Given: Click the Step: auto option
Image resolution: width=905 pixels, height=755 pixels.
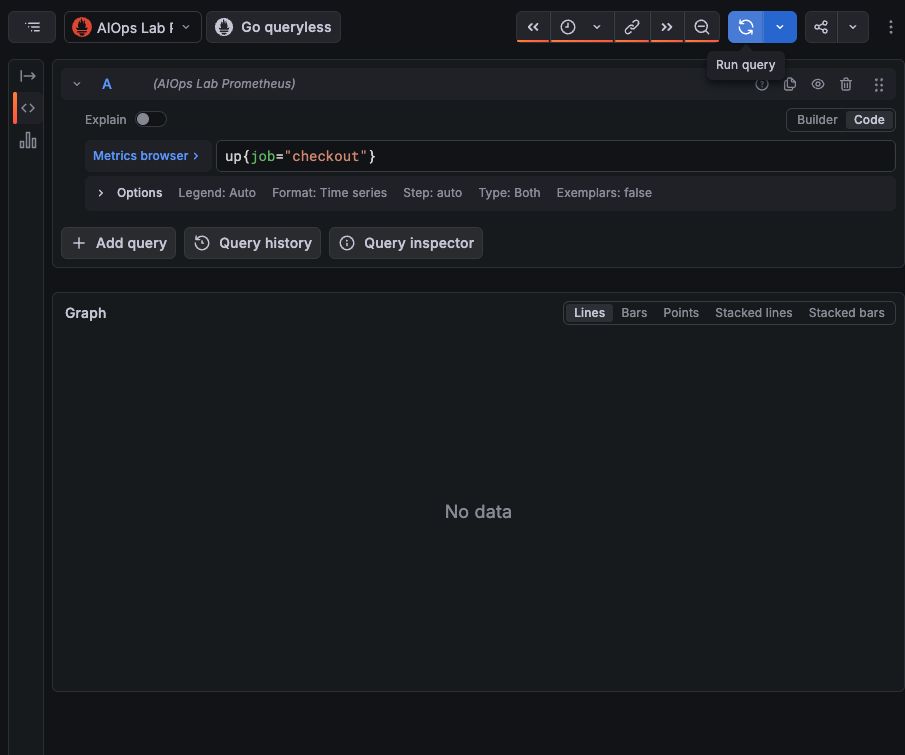Looking at the screenshot, I should (x=432, y=193).
